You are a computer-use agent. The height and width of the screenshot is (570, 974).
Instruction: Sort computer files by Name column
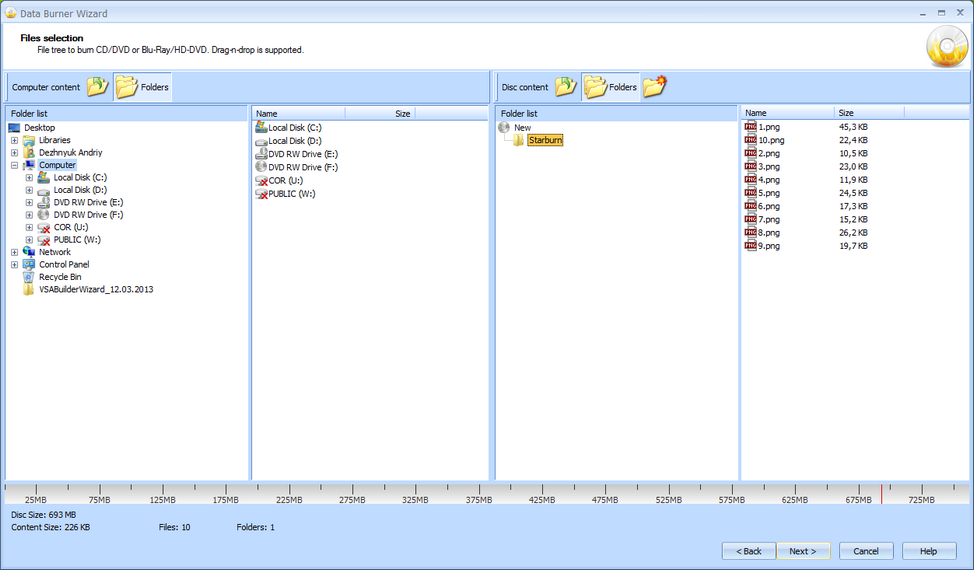299,114
